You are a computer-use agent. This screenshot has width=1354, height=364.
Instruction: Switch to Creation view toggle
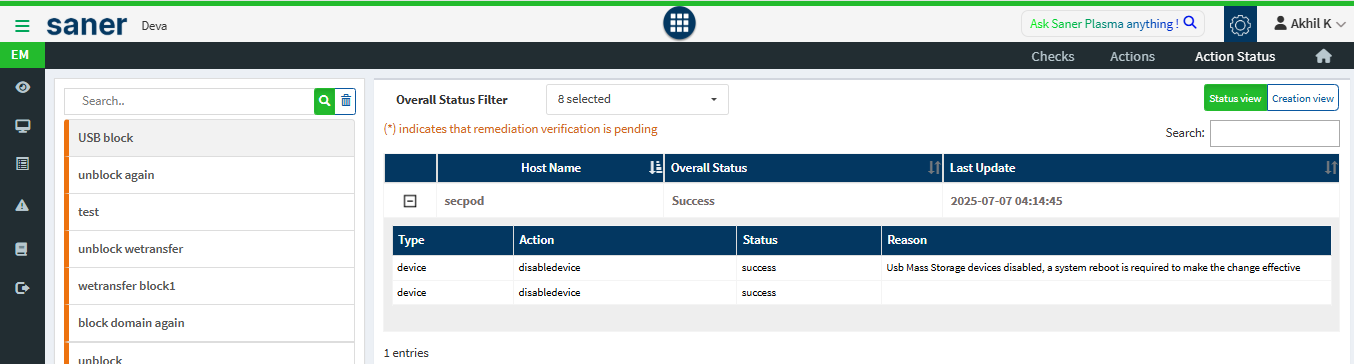click(x=1303, y=98)
